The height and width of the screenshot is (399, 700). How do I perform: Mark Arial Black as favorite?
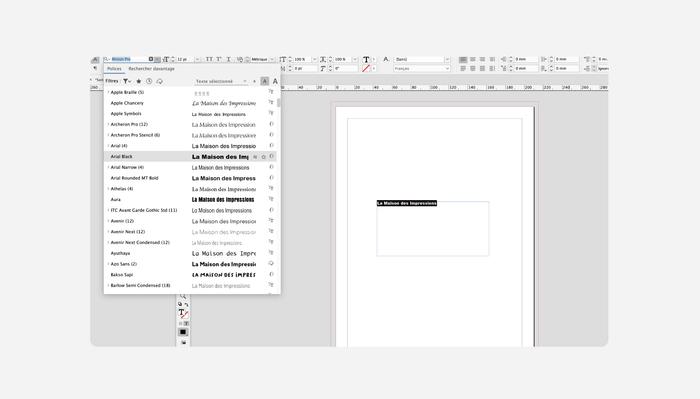click(x=263, y=157)
